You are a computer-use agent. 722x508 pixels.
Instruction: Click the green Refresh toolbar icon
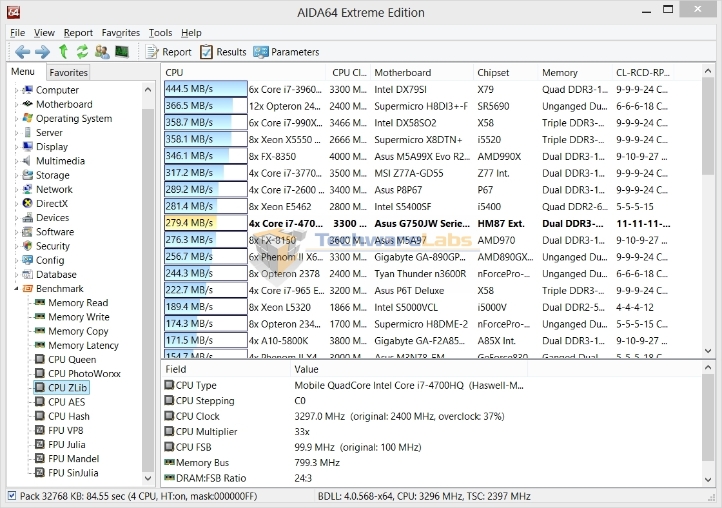pyautogui.click(x=82, y=52)
